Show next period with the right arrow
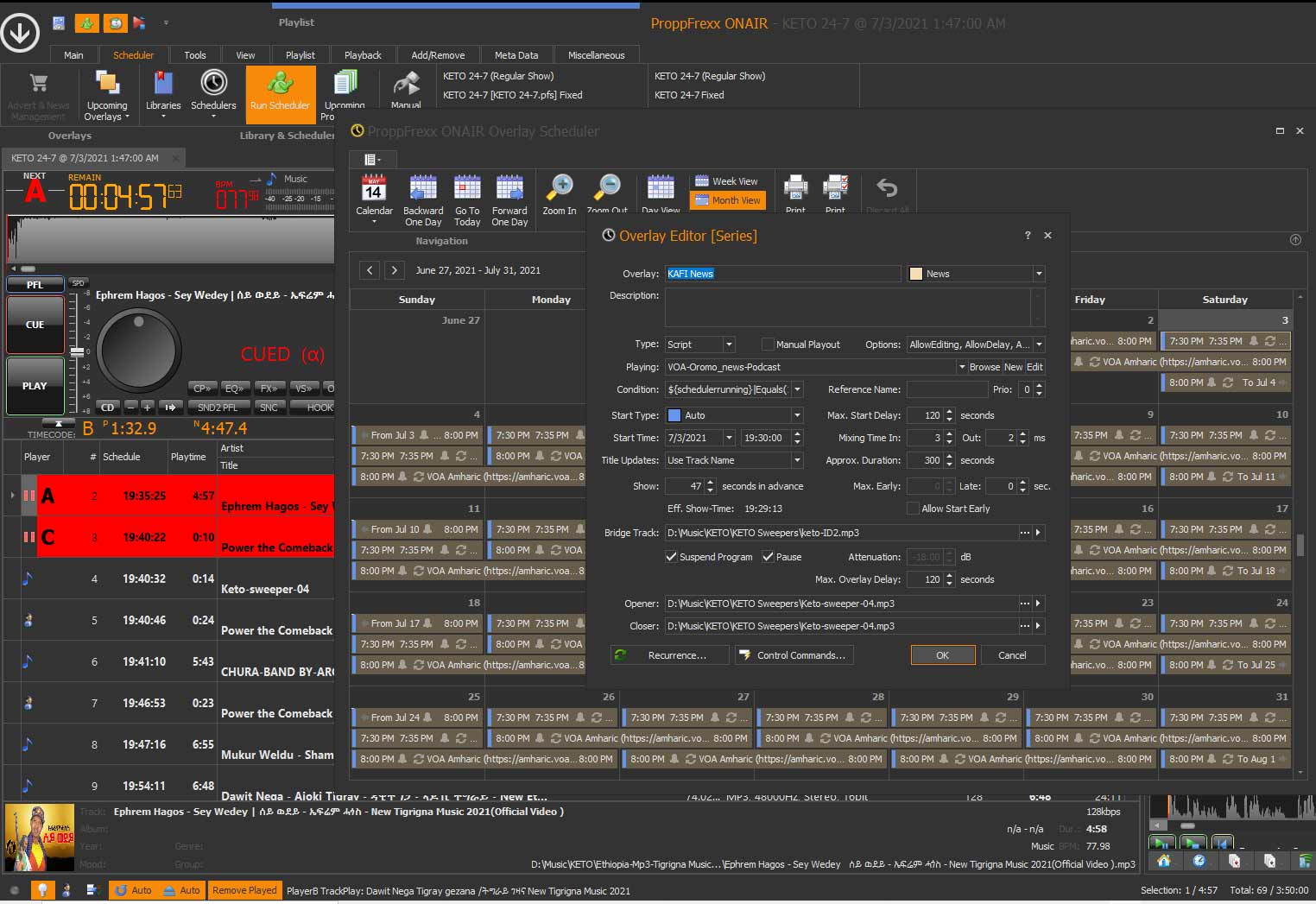 [395, 270]
